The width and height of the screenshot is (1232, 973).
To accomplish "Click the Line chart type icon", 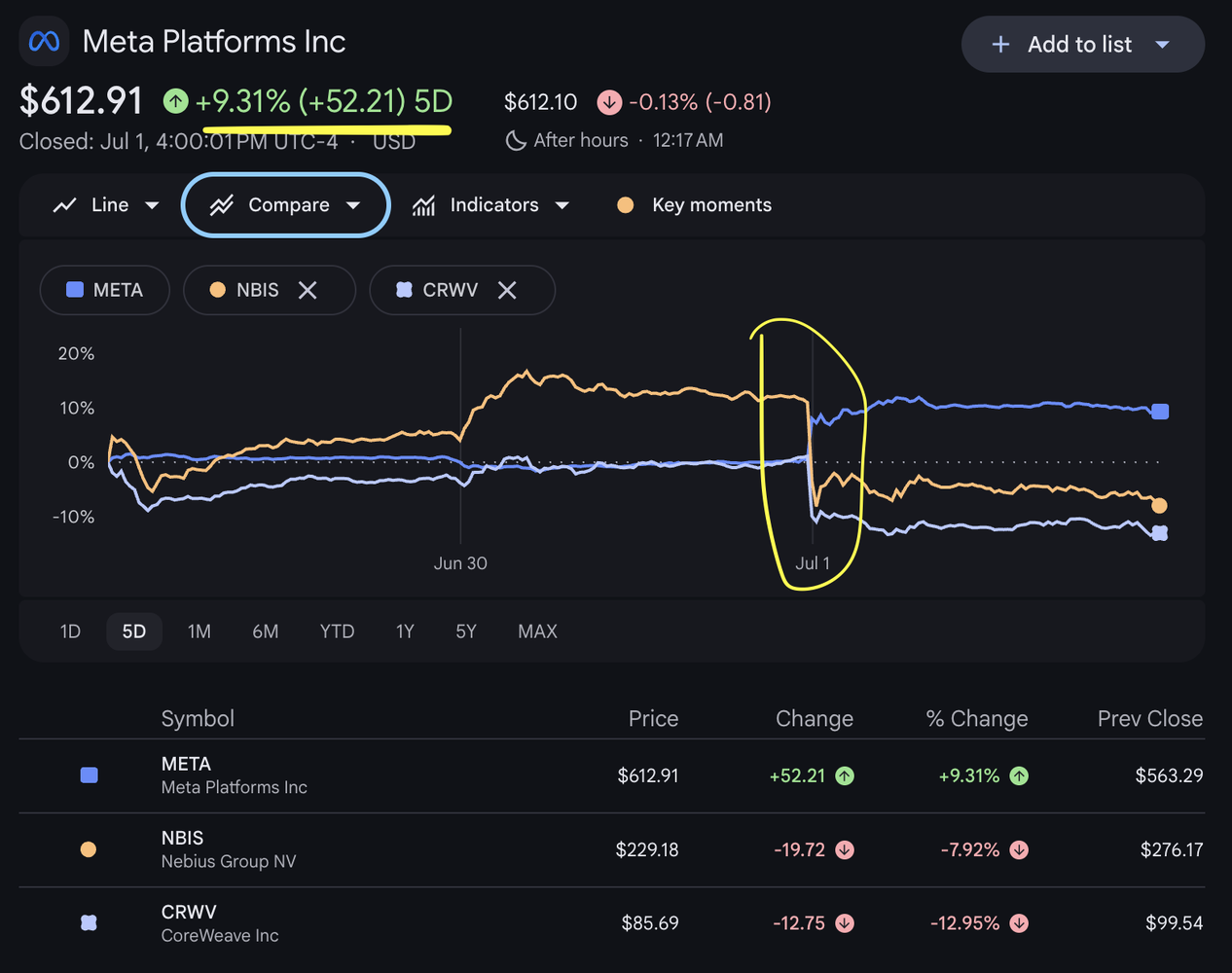I will [x=64, y=205].
